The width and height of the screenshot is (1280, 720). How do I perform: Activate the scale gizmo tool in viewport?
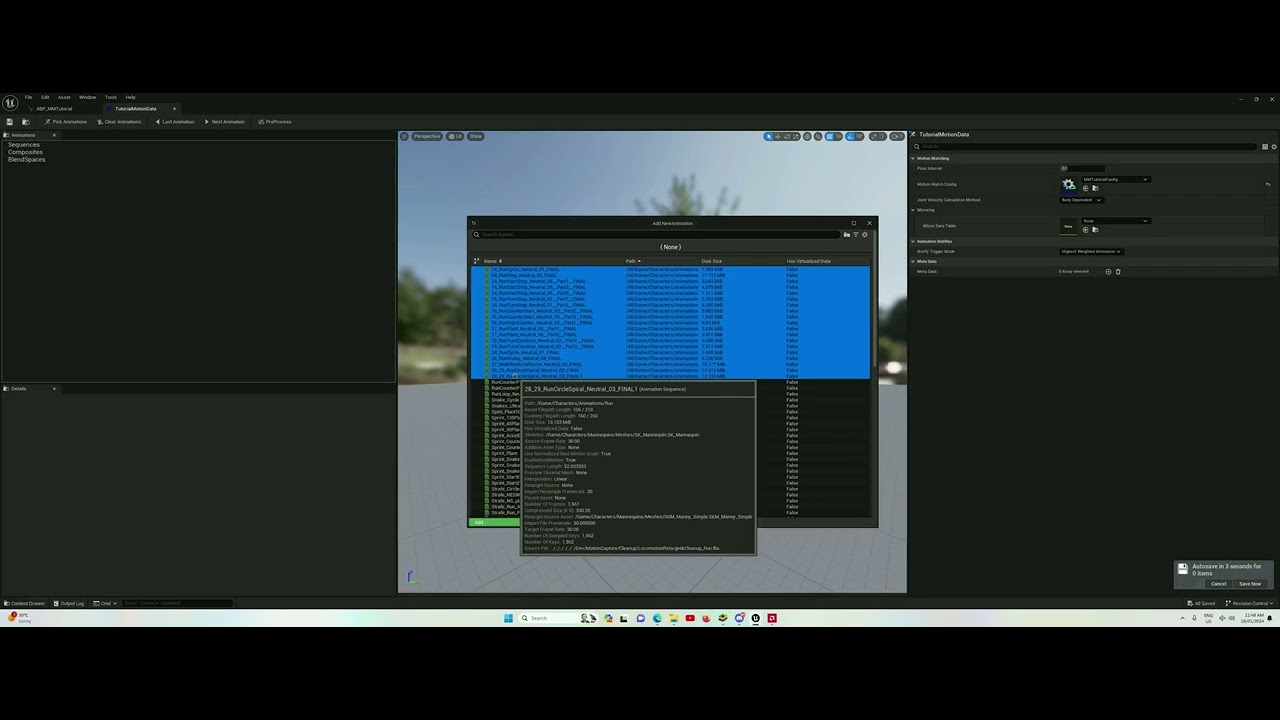(796, 136)
